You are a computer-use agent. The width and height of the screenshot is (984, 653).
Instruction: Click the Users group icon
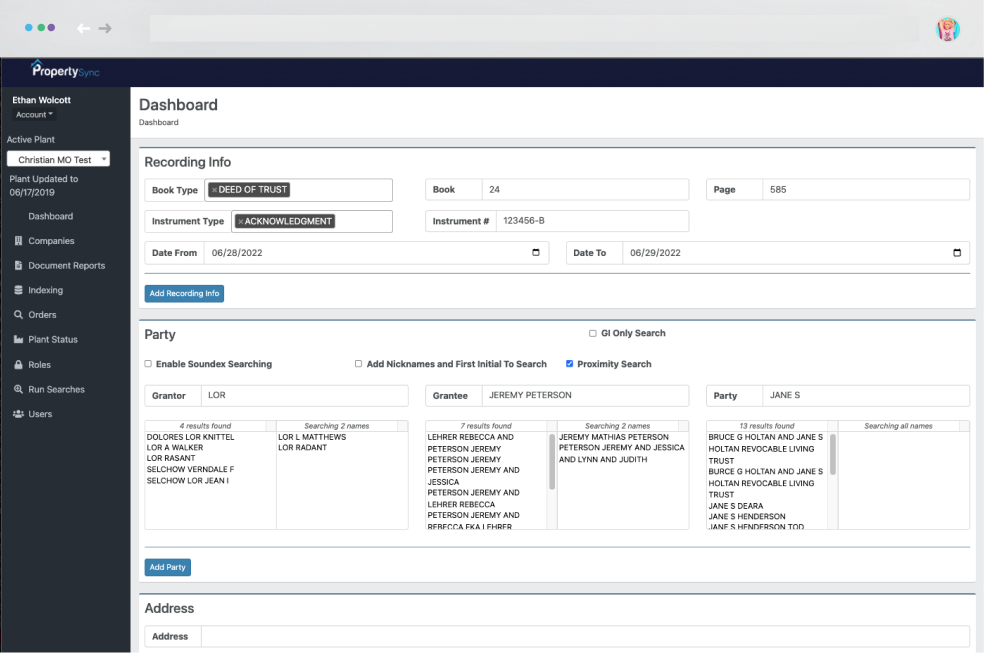click(18, 414)
